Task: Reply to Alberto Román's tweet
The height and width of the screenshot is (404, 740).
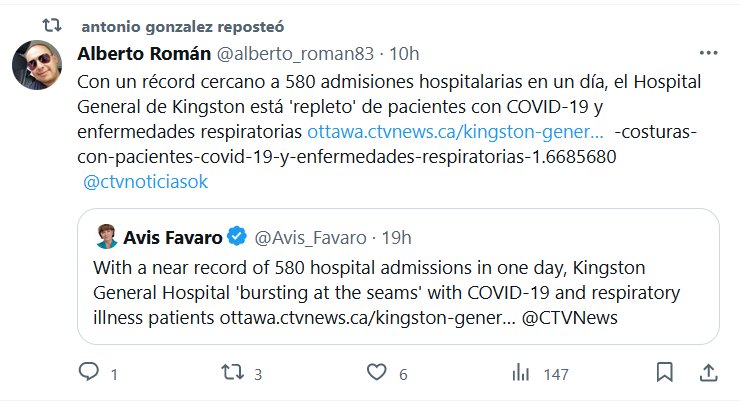Action: (x=89, y=373)
